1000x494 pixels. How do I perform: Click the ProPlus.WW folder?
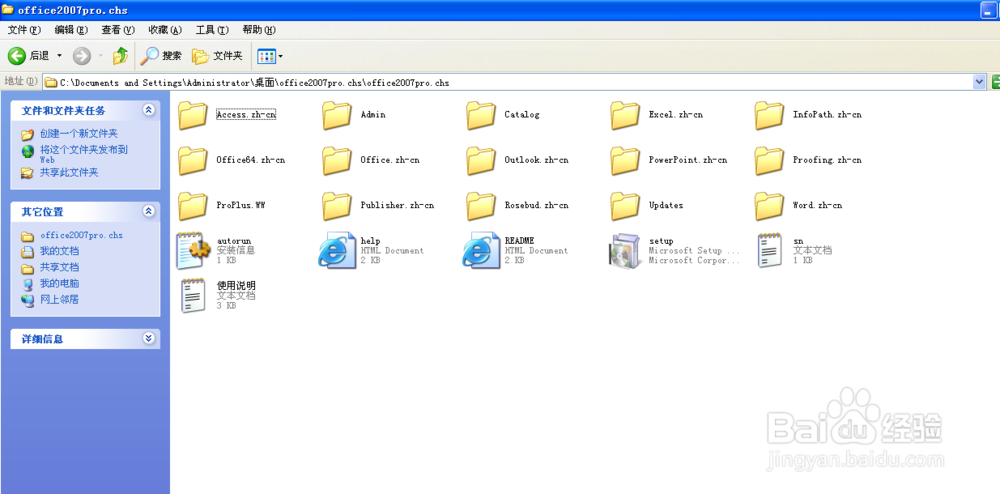click(221, 205)
